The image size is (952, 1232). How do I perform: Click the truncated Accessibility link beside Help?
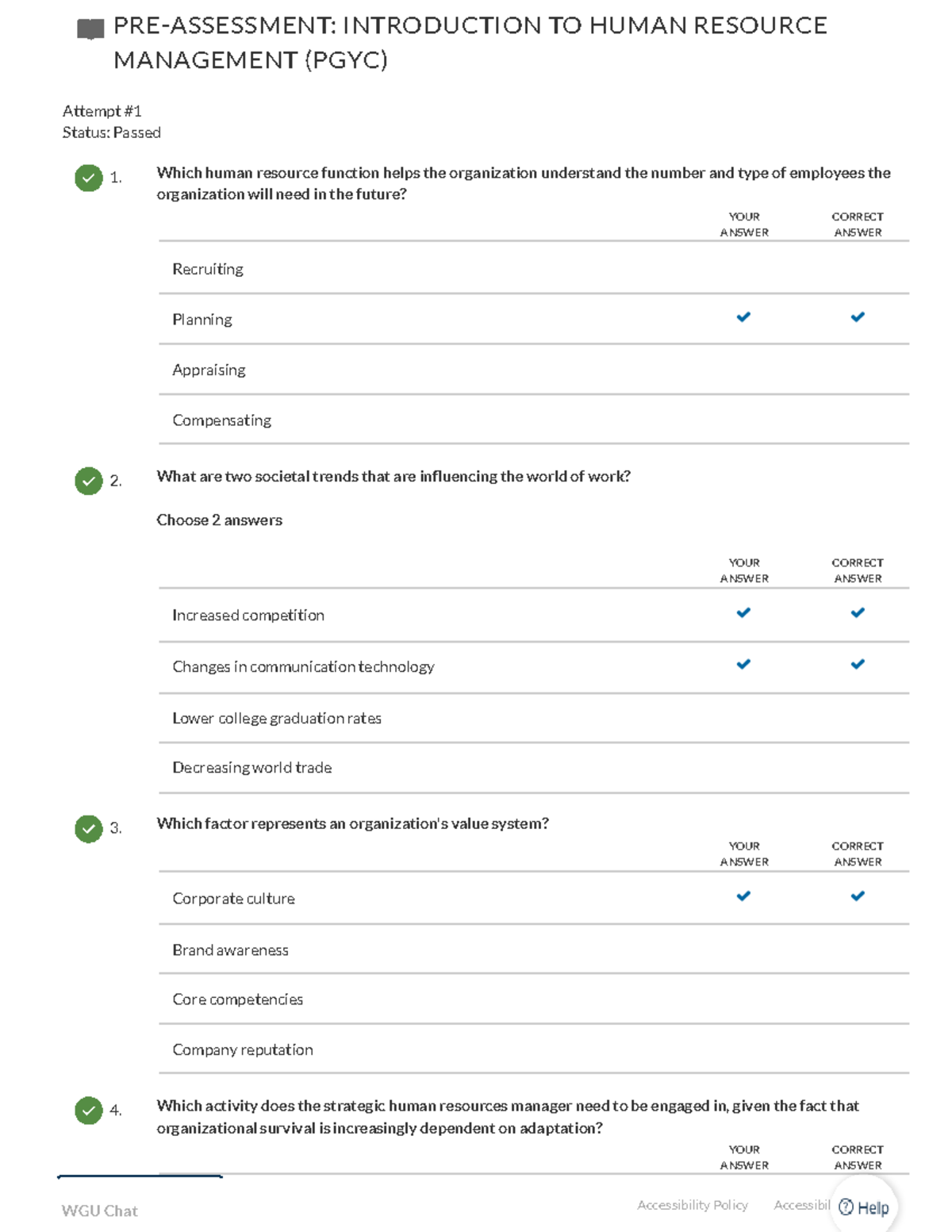[x=801, y=1205]
